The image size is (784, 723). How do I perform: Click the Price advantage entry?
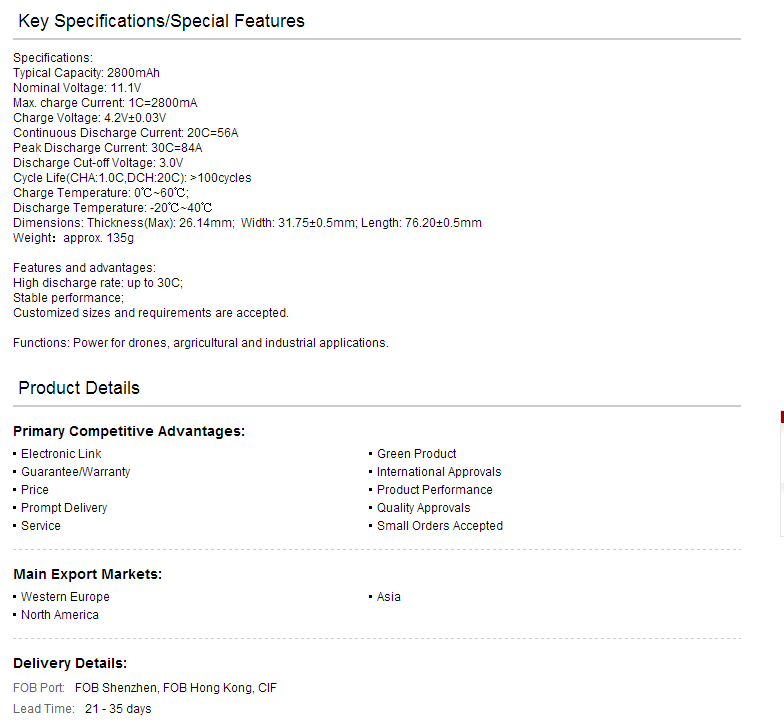(34, 490)
